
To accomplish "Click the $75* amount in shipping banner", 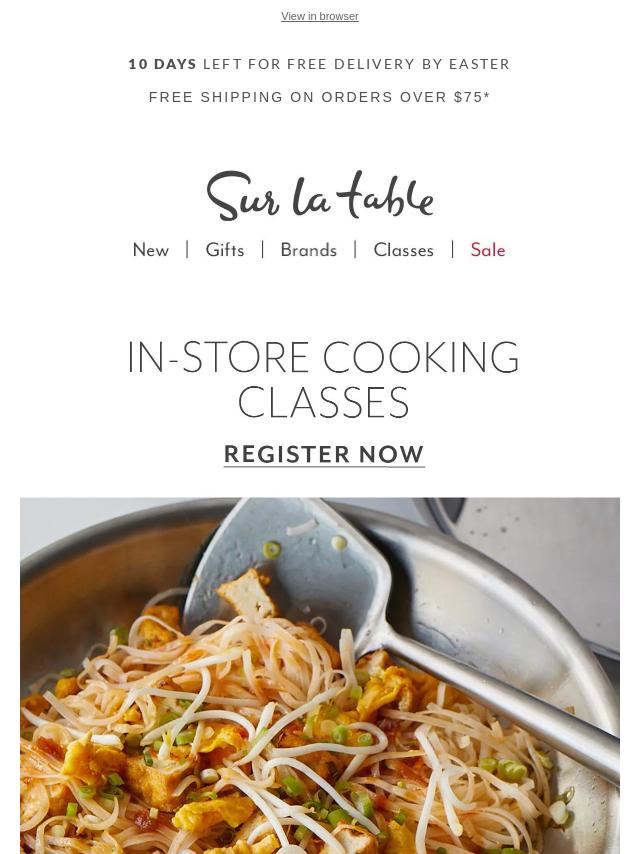I will (472, 97).
